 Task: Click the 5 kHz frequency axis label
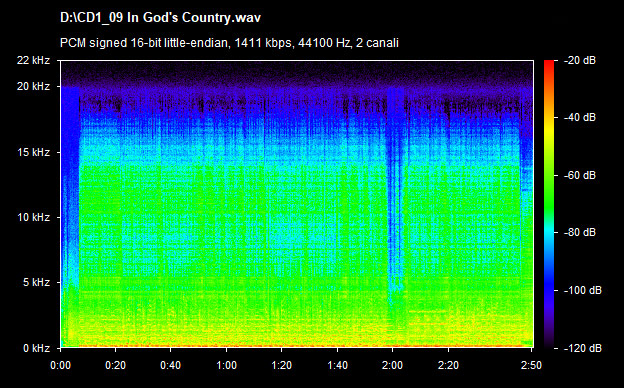tap(36, 283)
